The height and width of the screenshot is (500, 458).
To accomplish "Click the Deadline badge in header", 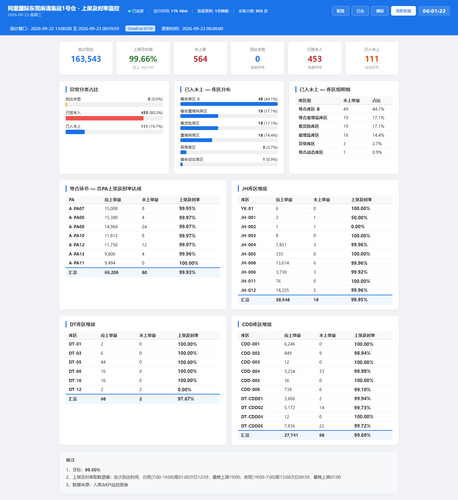I will (x=140, y=29).
